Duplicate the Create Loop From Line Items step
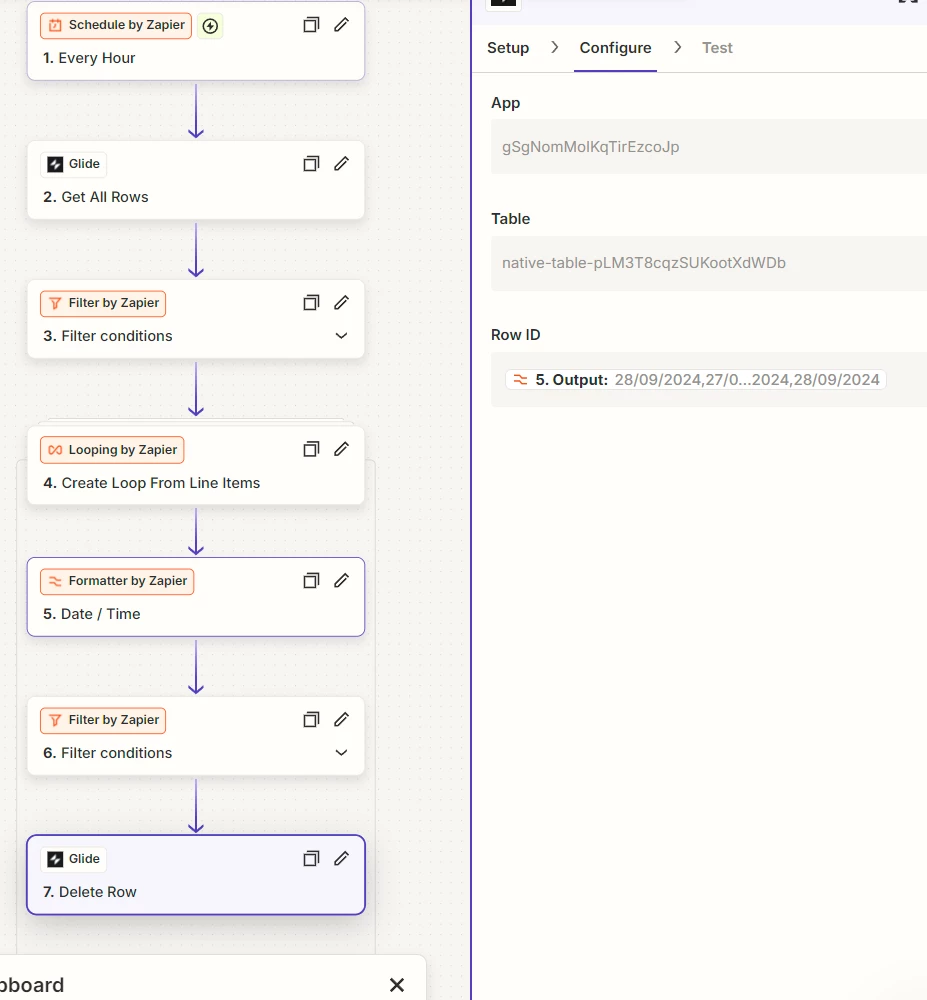 point(311,450)
